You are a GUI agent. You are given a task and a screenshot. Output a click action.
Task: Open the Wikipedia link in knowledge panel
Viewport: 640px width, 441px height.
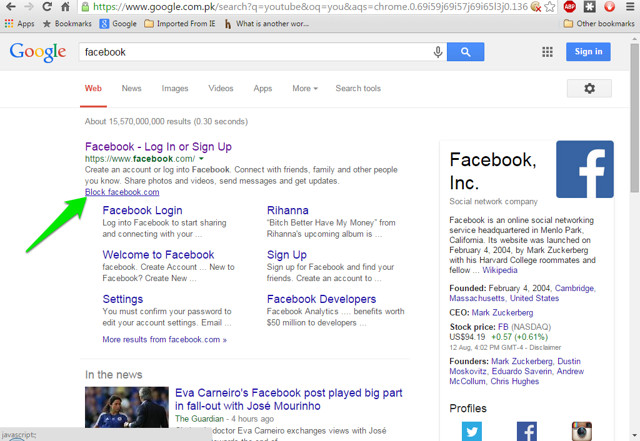tap(500, 270)
